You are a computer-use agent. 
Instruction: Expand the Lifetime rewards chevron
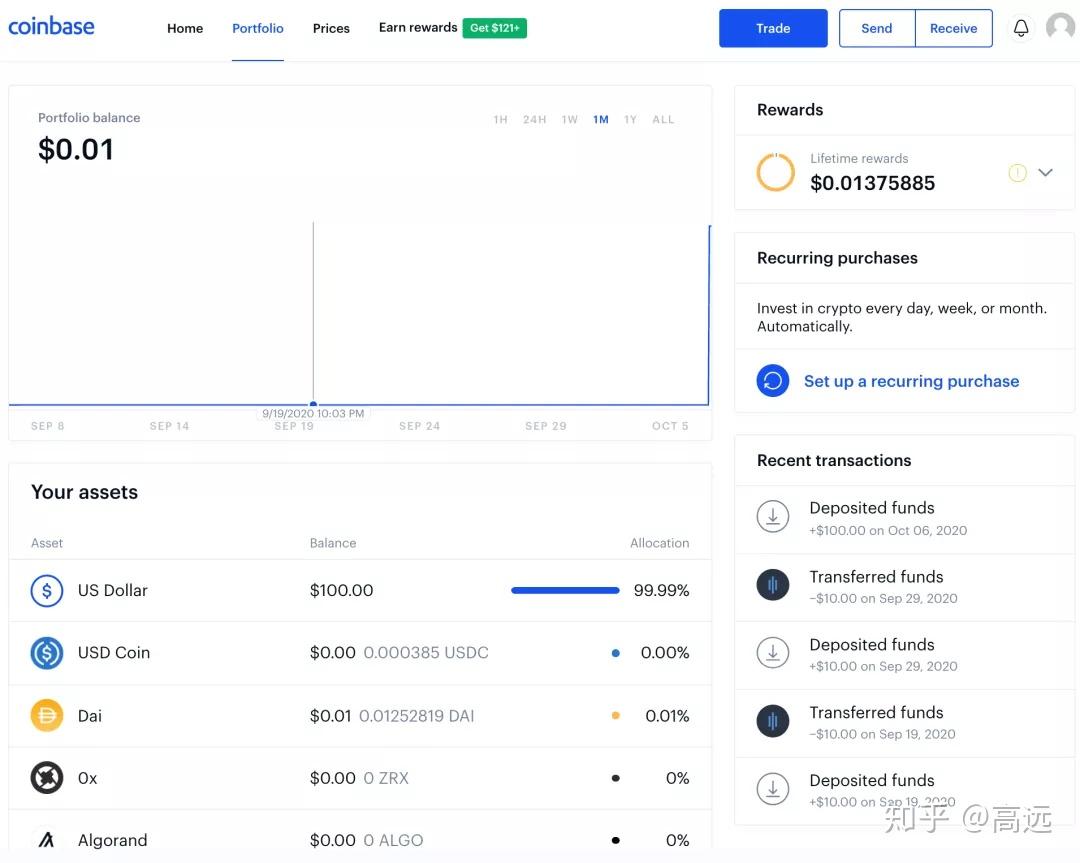click(1046, 172)
